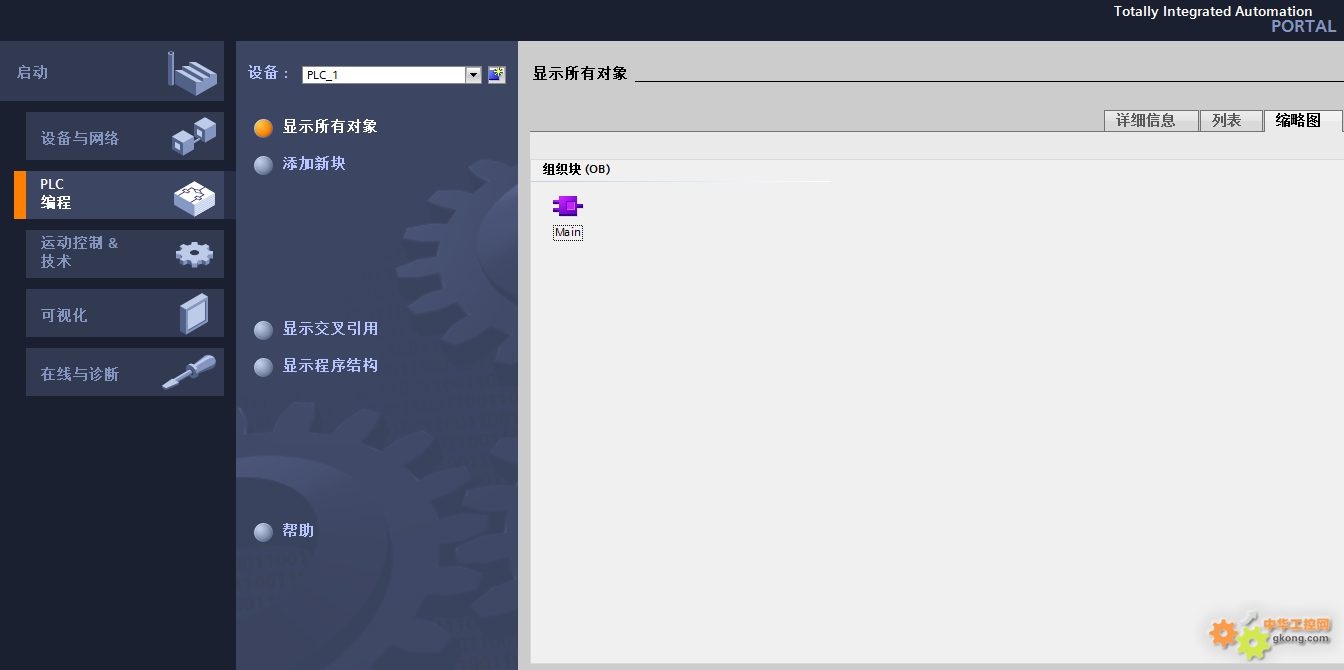Click orange bullet beside 显示所有对象

point(263,128)
